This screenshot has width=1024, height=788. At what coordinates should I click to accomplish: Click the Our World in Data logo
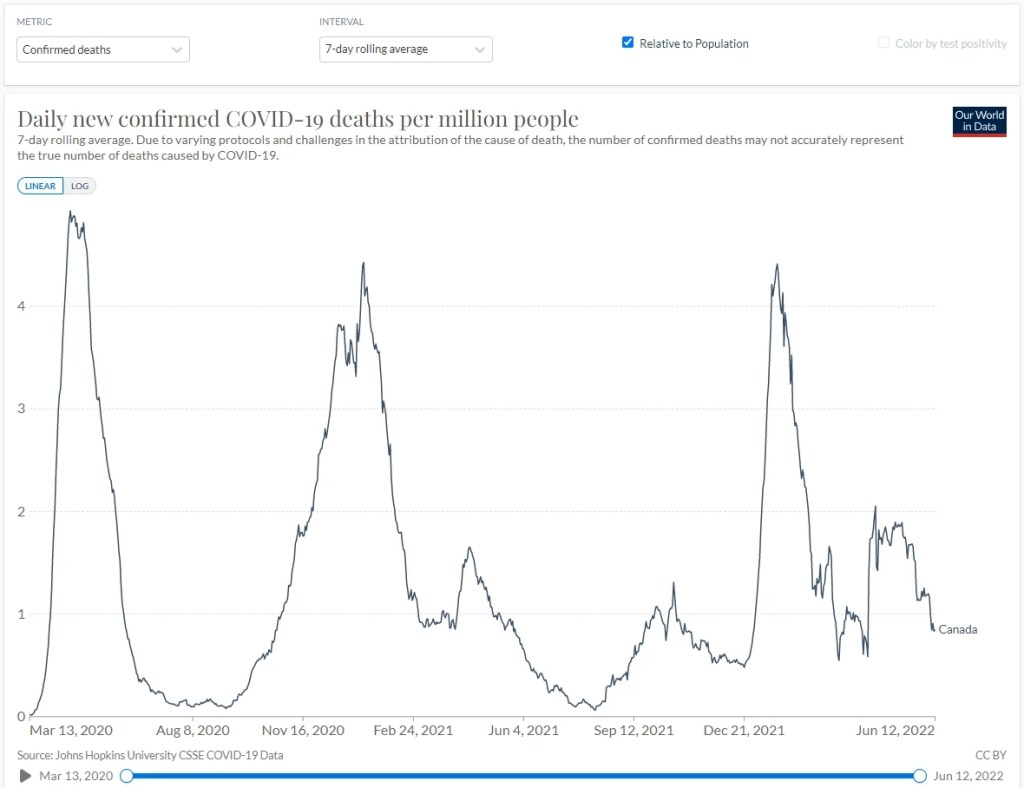click(979, 121)
